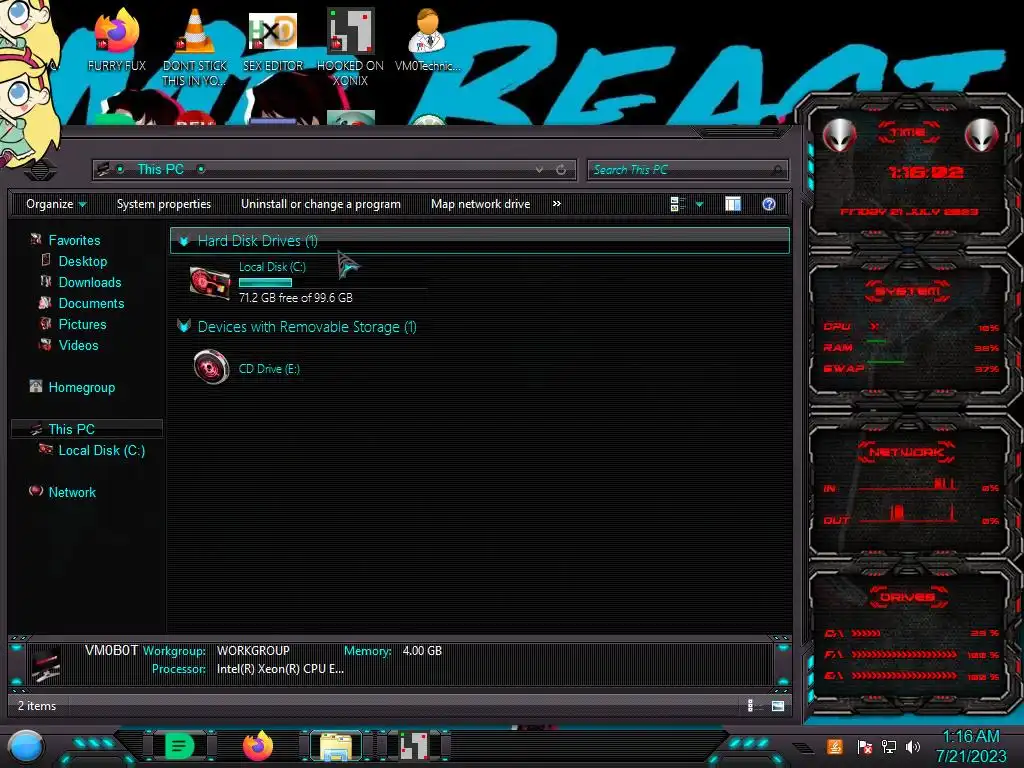
Task: Click the refresh icon in the address bar
Action: (561, 170)
